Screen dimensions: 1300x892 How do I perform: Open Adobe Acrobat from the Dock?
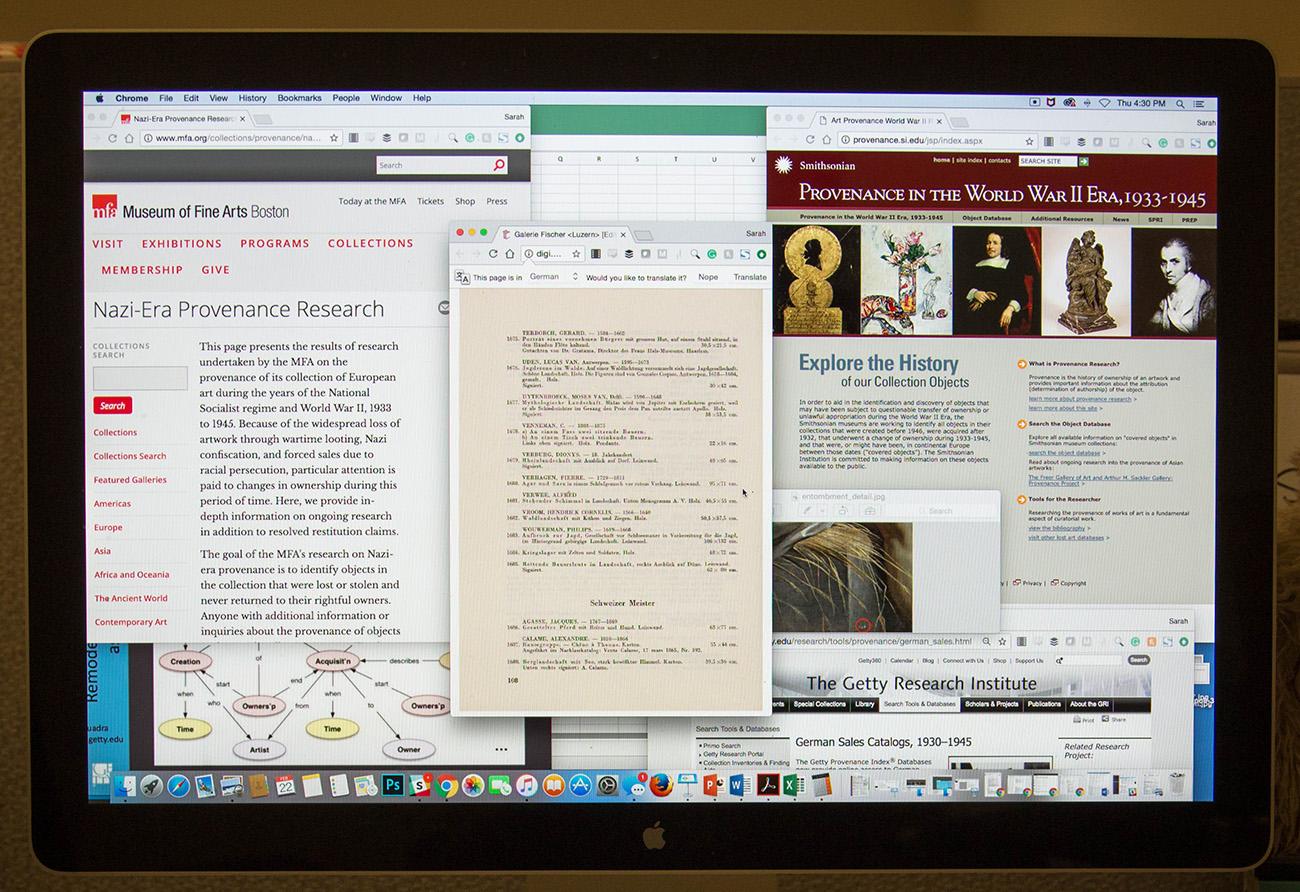[x=768, y=785]
